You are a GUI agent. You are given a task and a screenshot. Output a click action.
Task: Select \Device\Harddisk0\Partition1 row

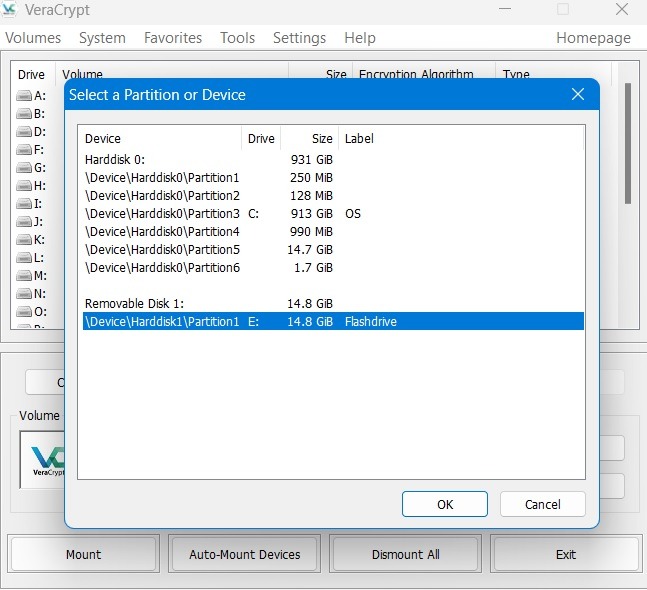(x=333, y=178)
